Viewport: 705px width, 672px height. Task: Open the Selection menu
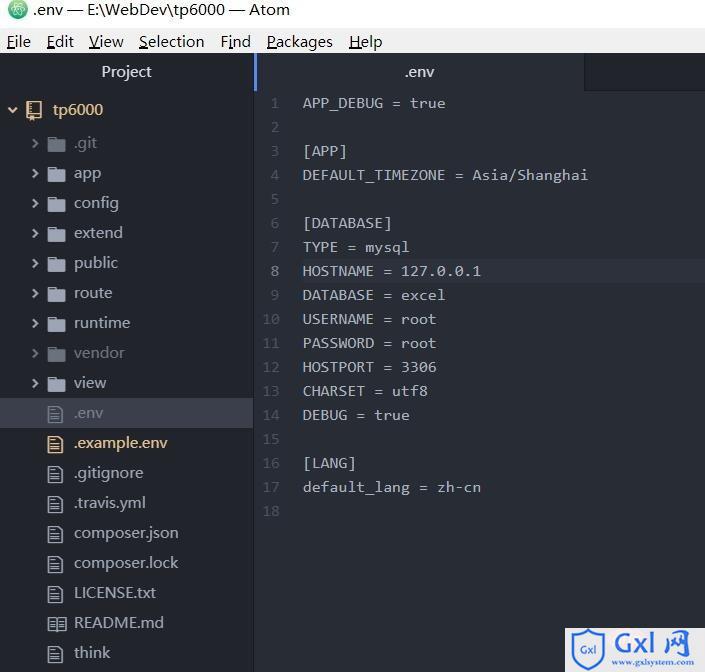pyautogui.click(x=171, y=41)
